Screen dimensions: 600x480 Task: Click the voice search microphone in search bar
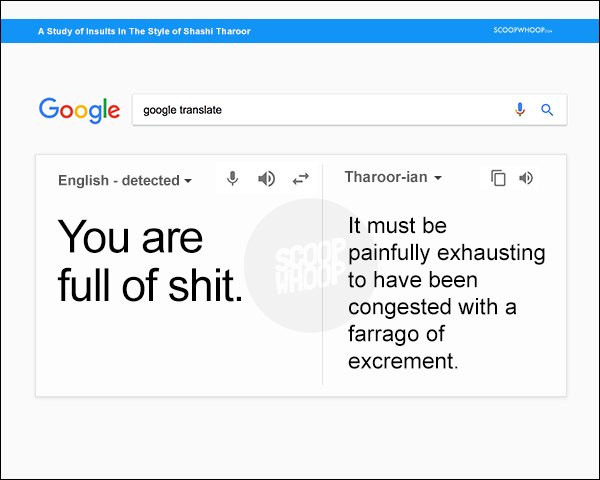point(520,110)
